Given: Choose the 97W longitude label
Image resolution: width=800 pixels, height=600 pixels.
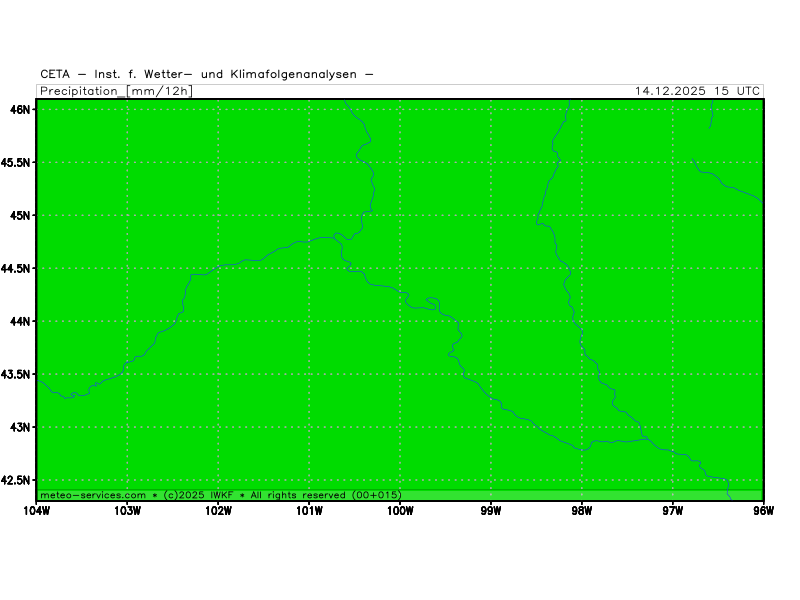Looking at the screenshot, I should click(x=673, y=512).
